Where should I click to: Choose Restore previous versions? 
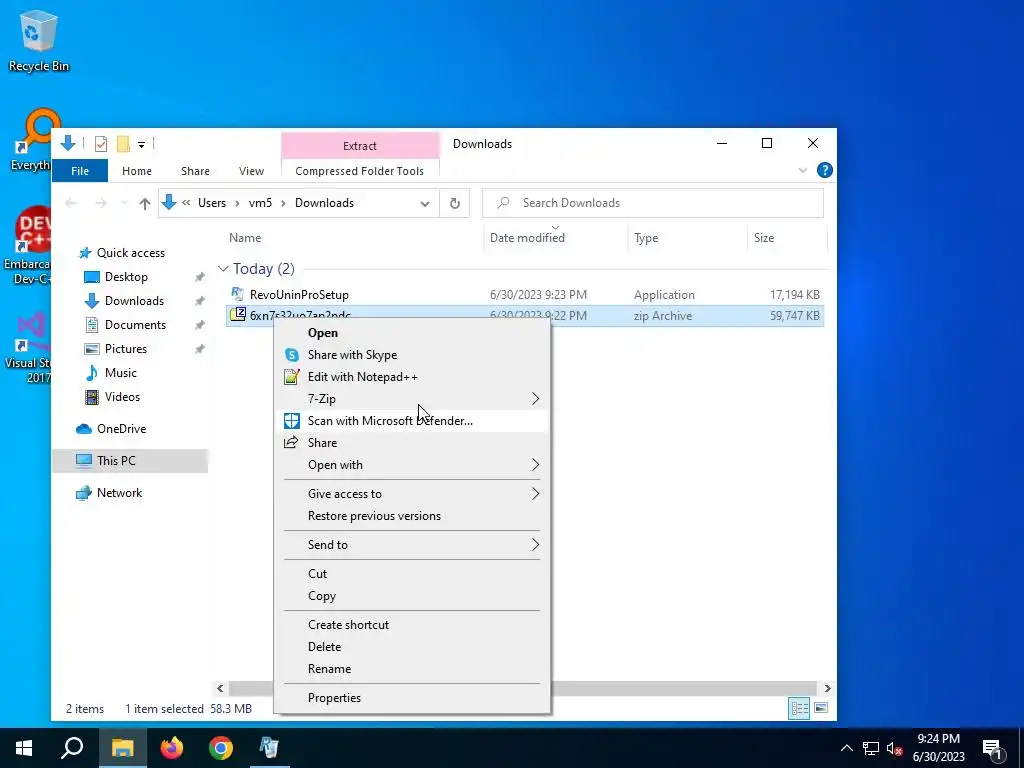point(412,516)
